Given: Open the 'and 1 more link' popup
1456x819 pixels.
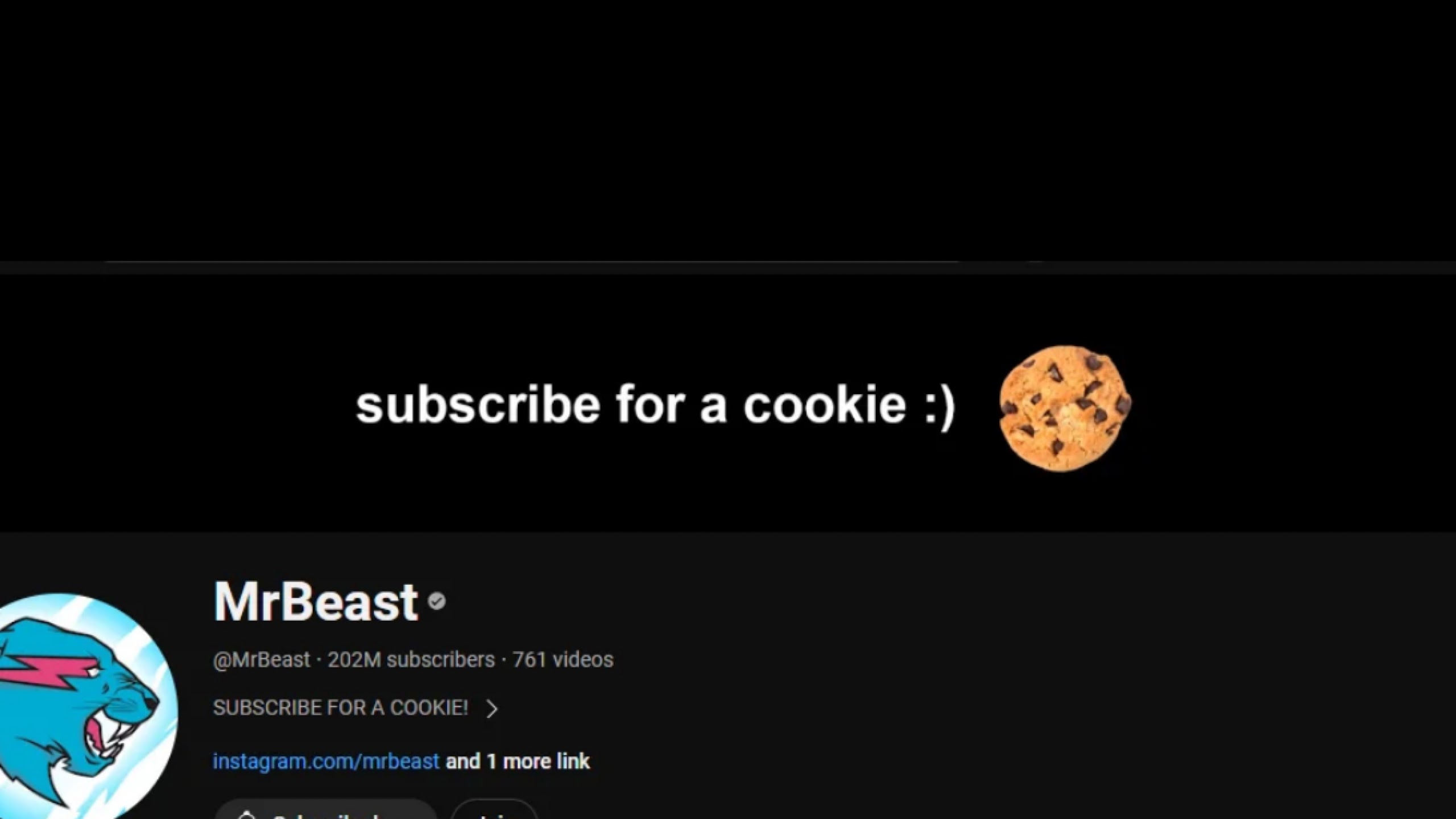Looking at the screenshot, I should [x=518, y=761].
